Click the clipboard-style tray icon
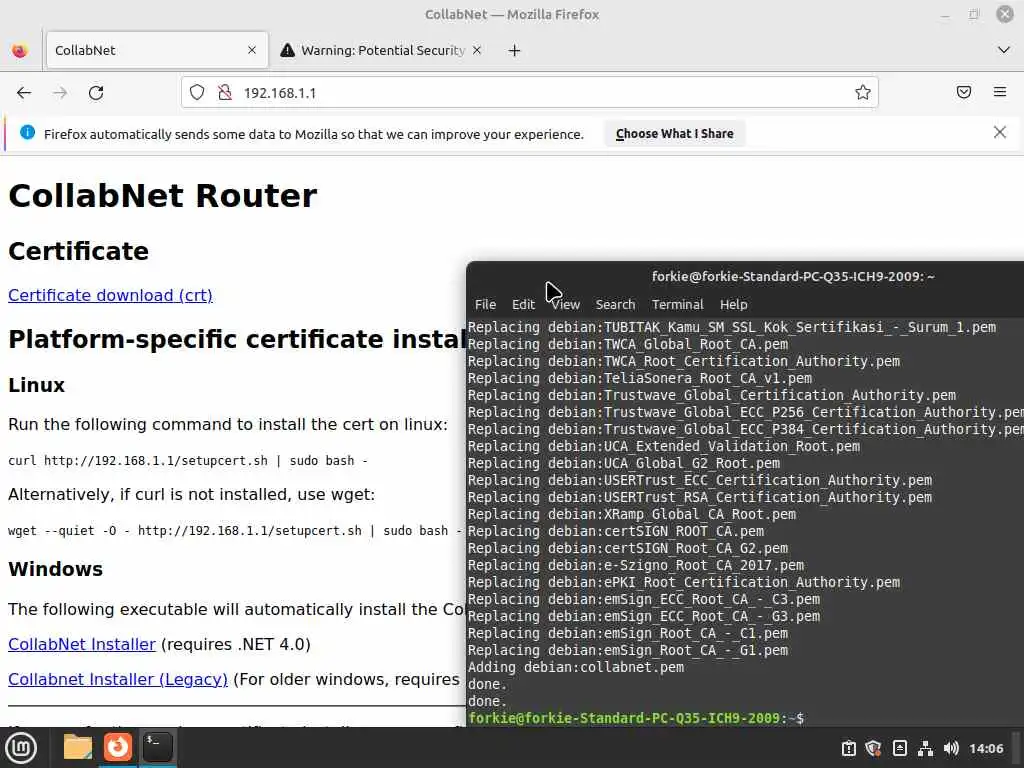Viewport: 1024px width, 768px height. coord(848,748)
